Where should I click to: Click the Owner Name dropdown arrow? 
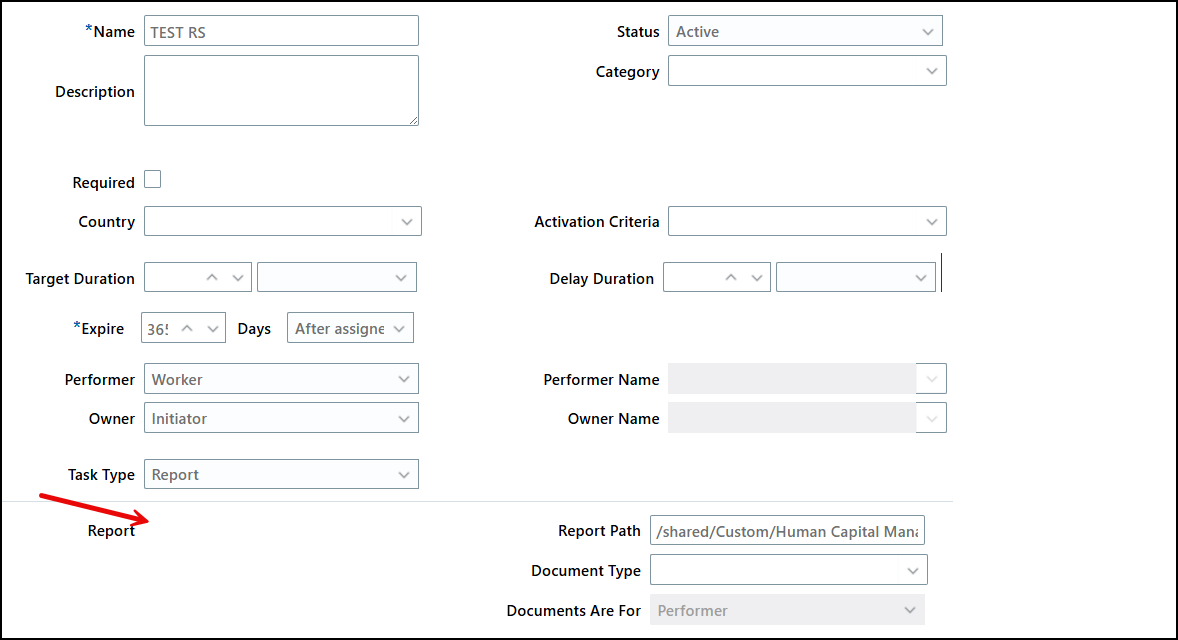[x=932, y=418]
